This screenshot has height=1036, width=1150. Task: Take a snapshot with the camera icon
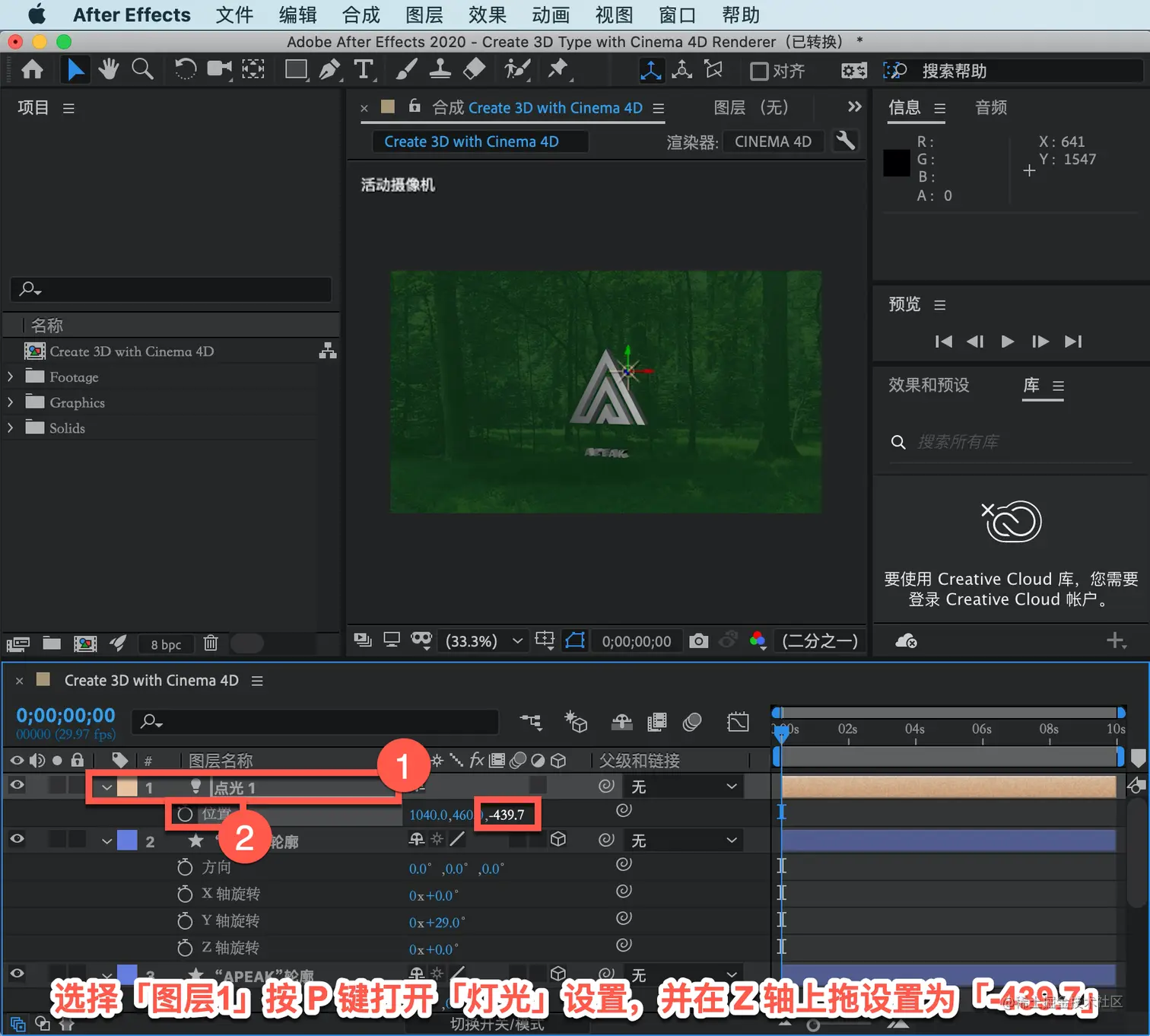point(698,640)
